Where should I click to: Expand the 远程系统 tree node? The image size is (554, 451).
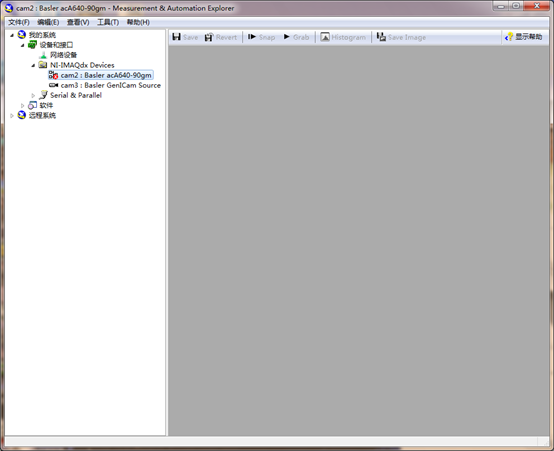[12, 116]
